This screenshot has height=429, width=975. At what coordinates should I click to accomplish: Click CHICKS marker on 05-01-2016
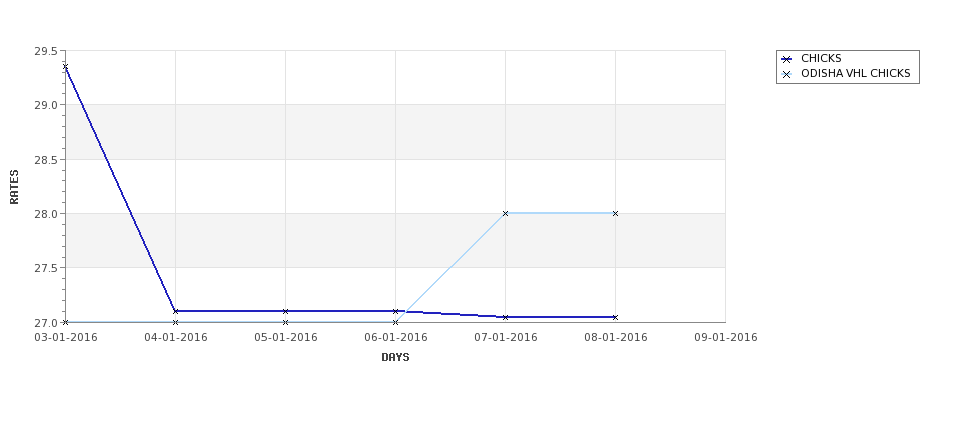point(285,311)
